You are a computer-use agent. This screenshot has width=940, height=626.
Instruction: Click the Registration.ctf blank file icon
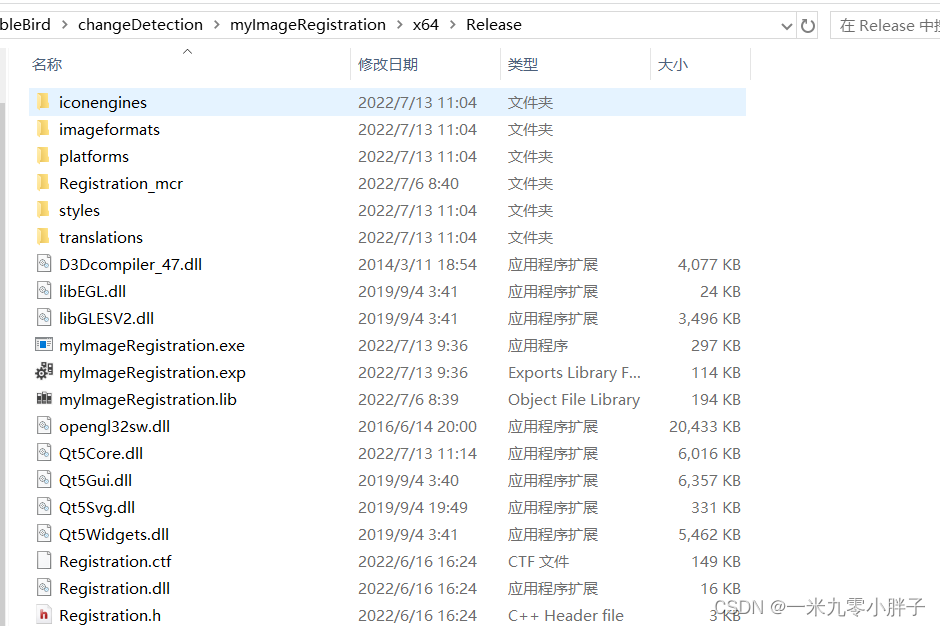pos(44,561)
